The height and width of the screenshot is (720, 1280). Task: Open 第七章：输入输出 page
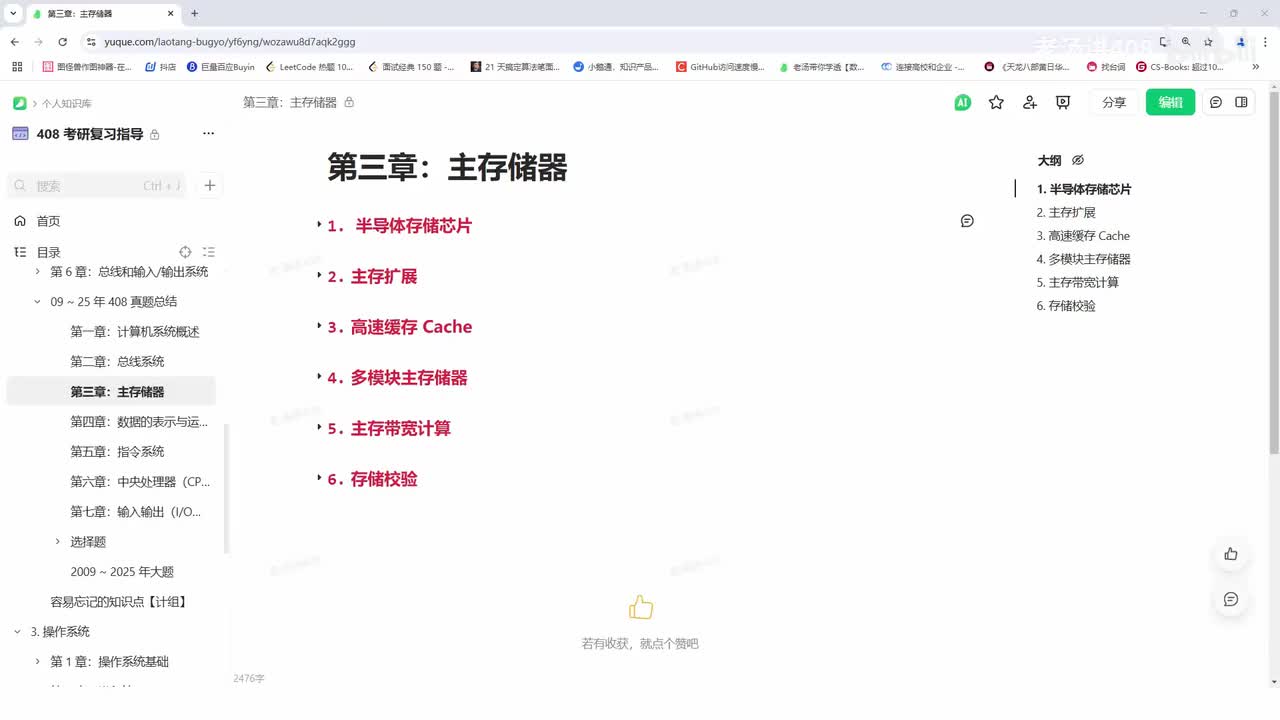[x=136, y=511]
